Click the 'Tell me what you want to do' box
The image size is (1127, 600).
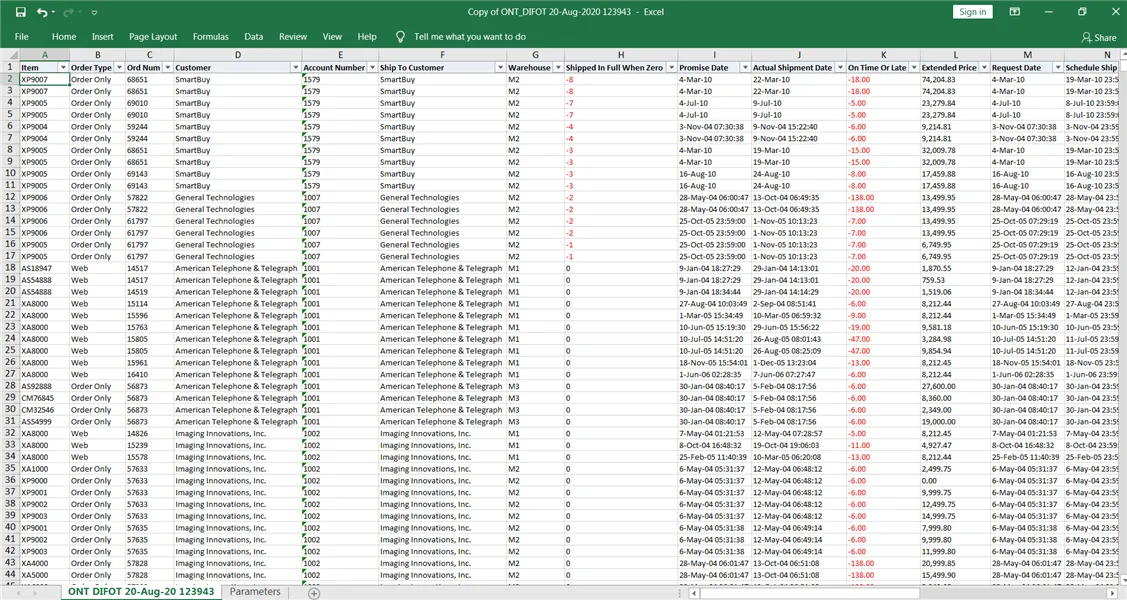click(x=469, y=37)
